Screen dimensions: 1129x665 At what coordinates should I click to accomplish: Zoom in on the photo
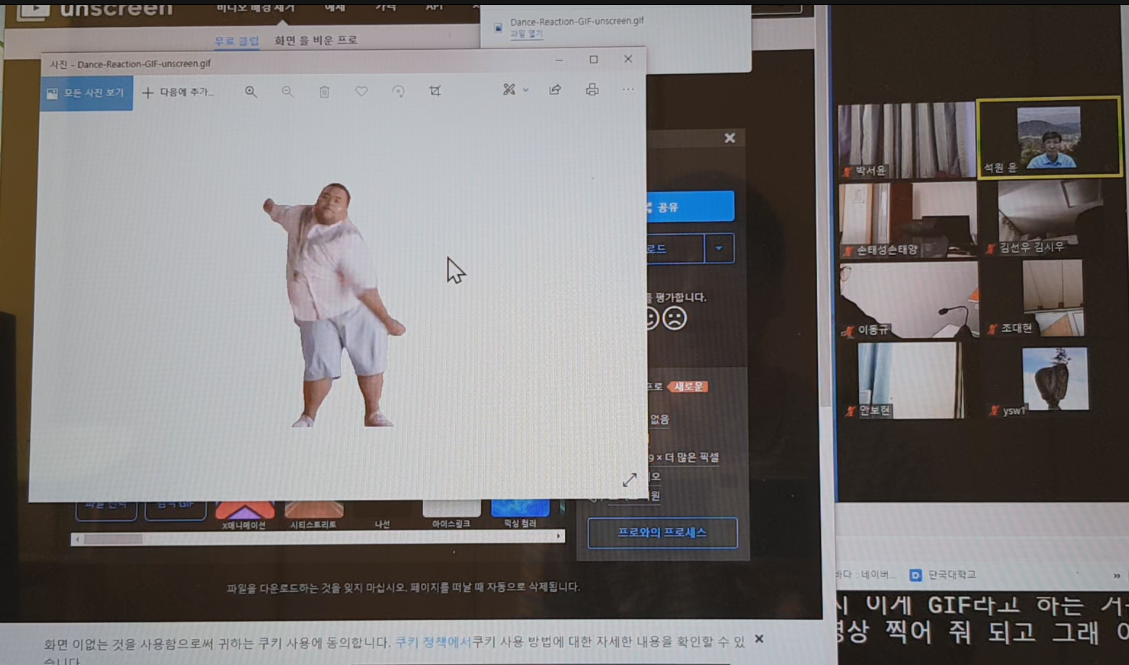[251, 91]
